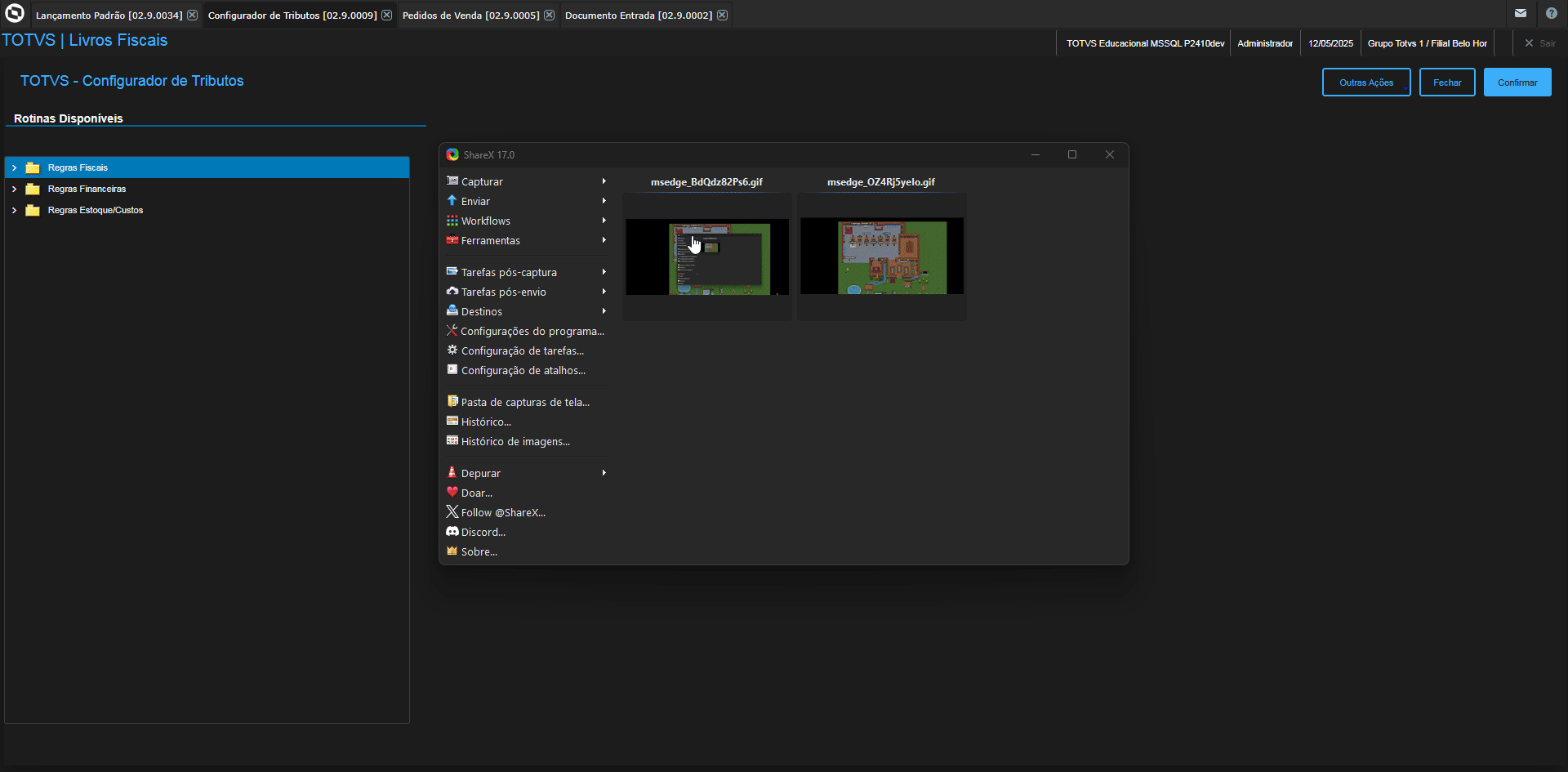The image size is (1568, 772).
Task: Open the Tarefas pós-captura submenu arrow
Action: tap(604, 272)
